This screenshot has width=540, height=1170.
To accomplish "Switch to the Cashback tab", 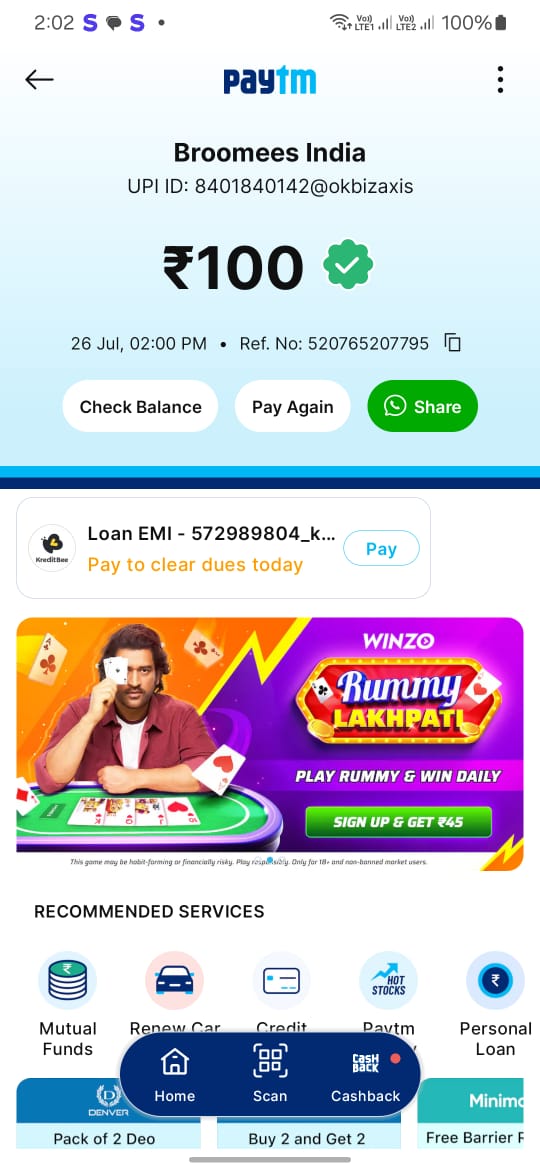I will (365, 1075).
